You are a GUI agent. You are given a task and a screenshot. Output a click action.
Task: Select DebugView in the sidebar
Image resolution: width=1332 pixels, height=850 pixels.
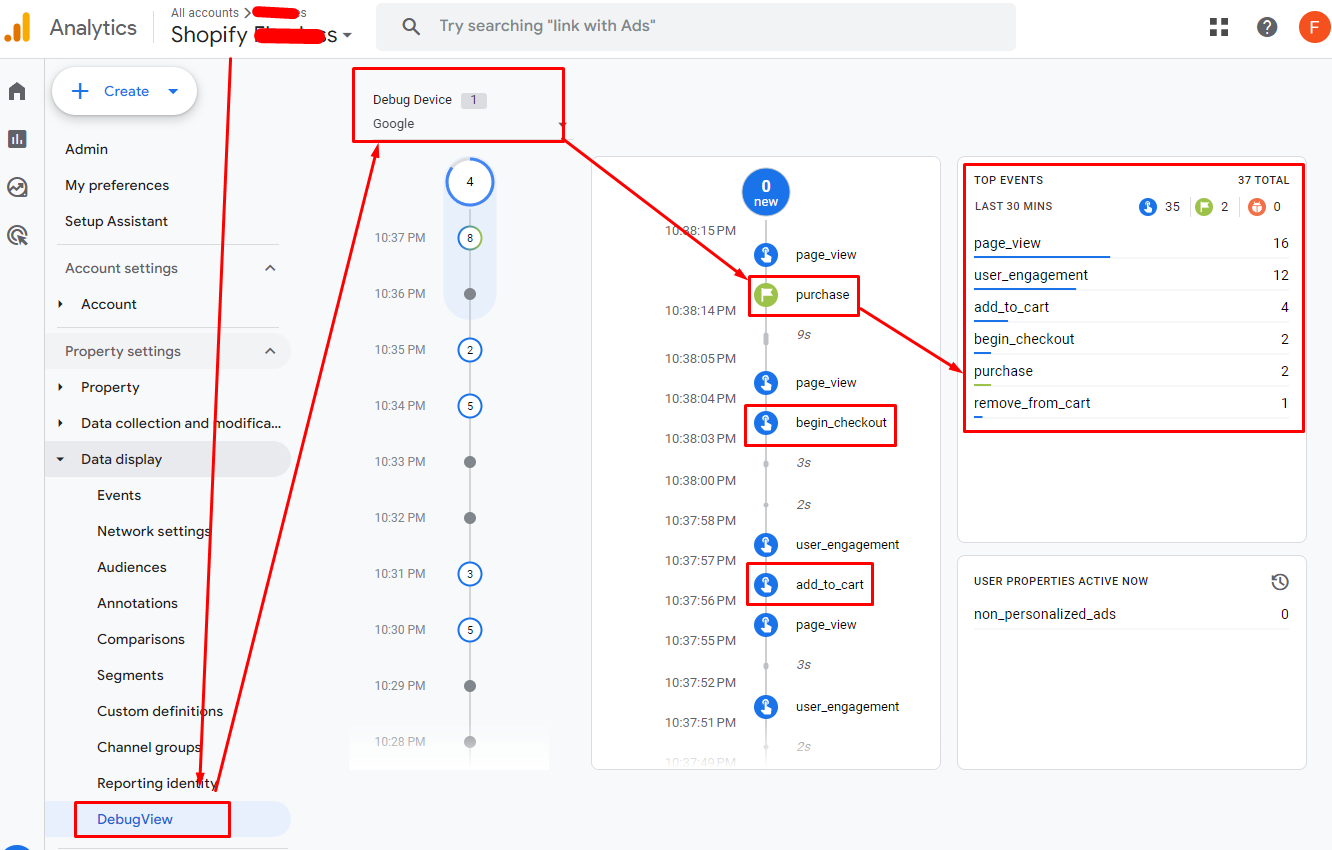tap(135, 819)
